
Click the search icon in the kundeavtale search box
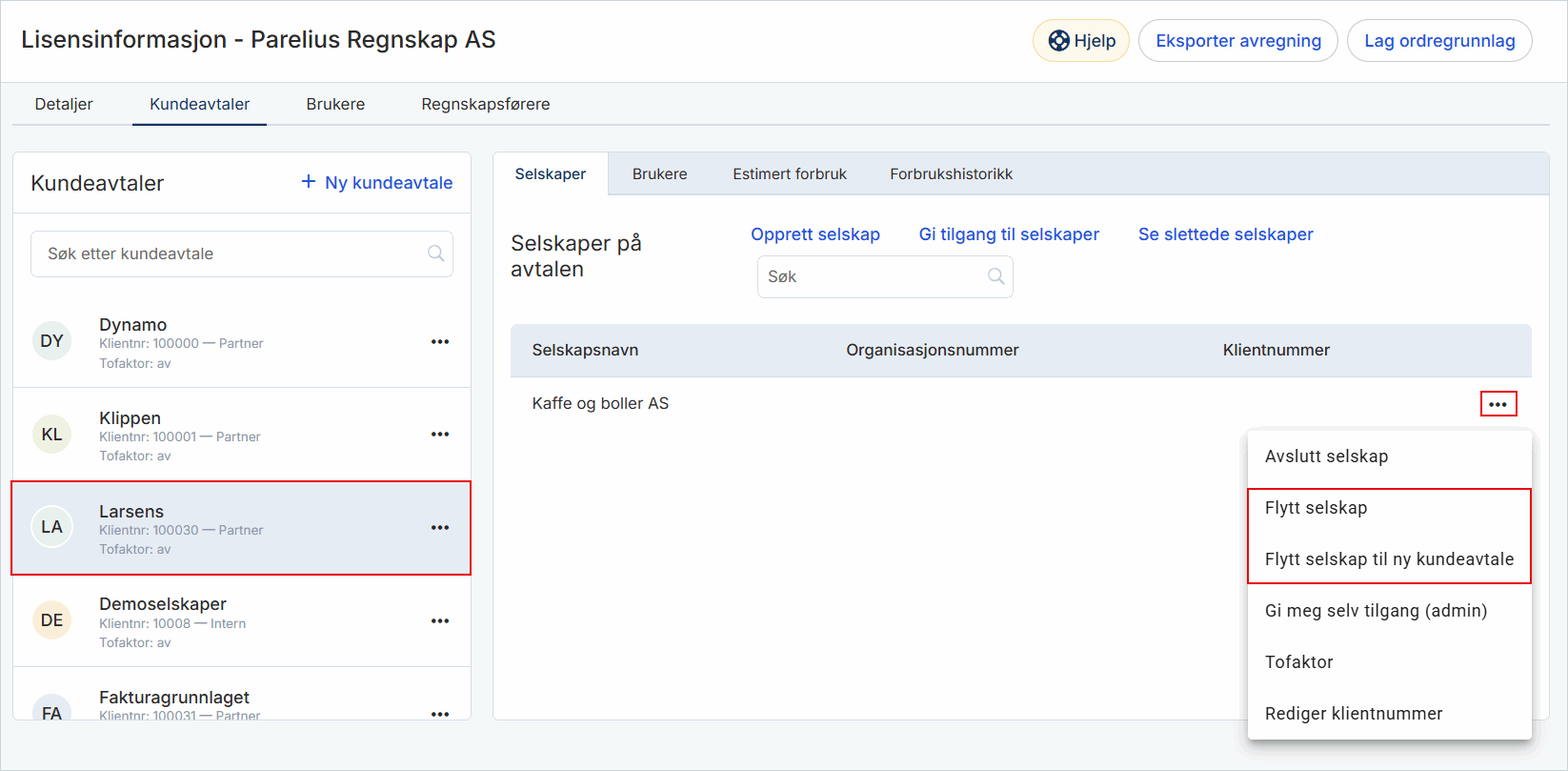(x=435, y=254)
